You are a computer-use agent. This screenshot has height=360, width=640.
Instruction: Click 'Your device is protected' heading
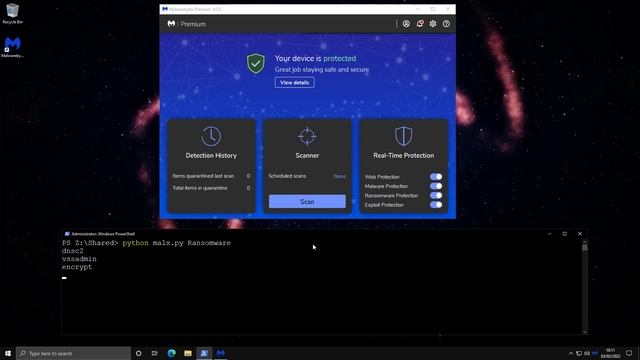(315, 58)
